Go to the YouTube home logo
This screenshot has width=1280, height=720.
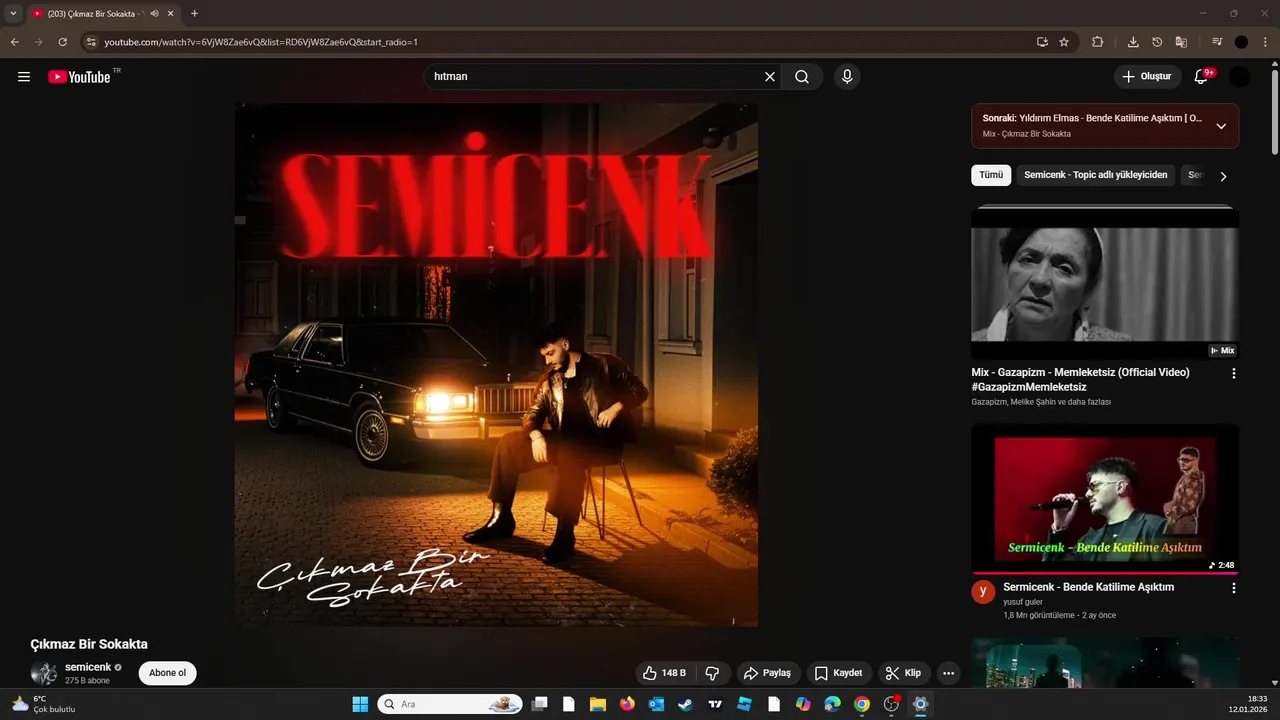coord(79,77)
